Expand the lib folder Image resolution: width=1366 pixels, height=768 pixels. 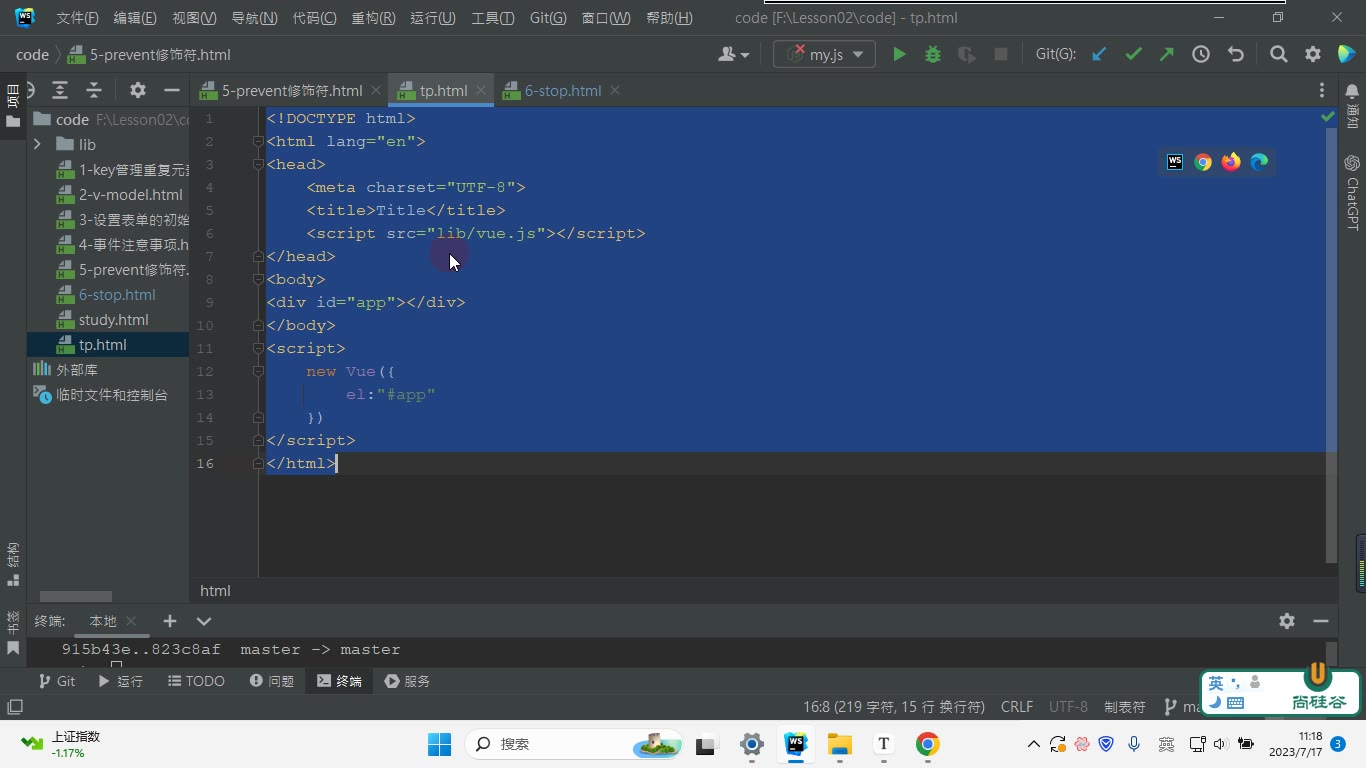pos(38,144)
